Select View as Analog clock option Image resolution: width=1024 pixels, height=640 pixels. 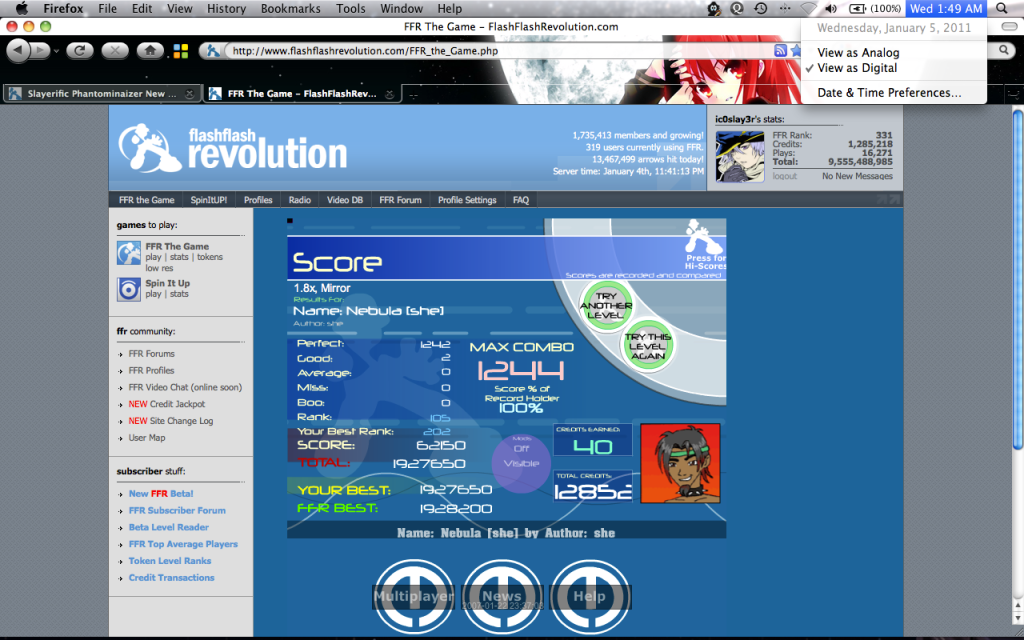(x=858, y=52)
